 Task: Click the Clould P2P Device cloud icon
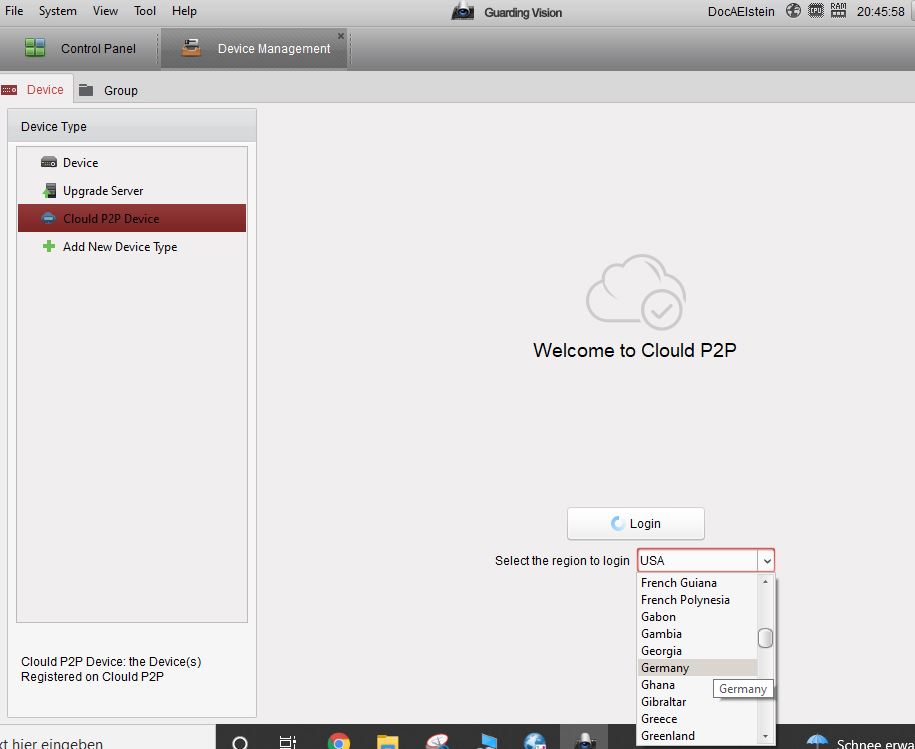tap(48, 218)
